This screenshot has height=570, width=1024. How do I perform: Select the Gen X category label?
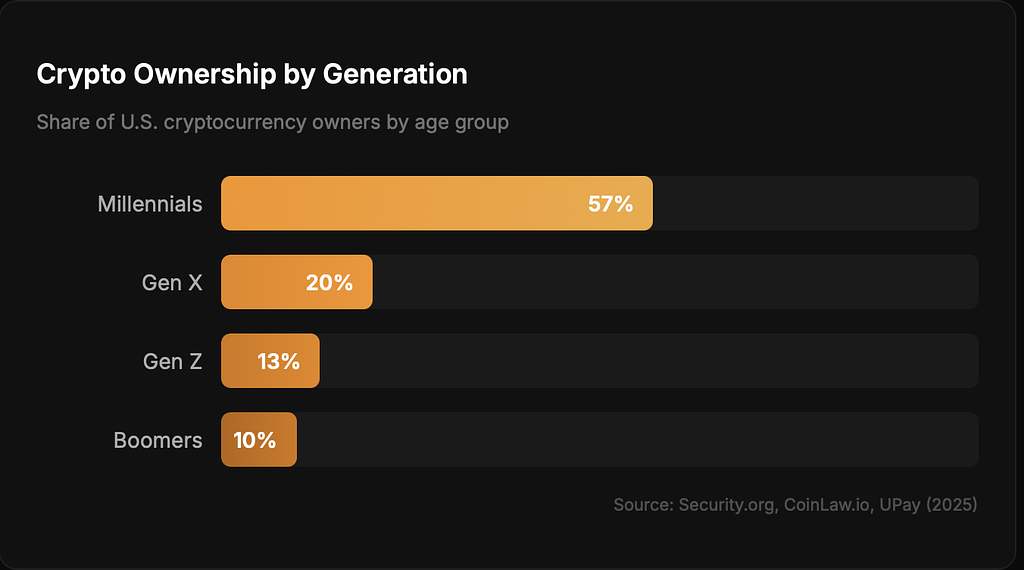click(x=172, y=283)
